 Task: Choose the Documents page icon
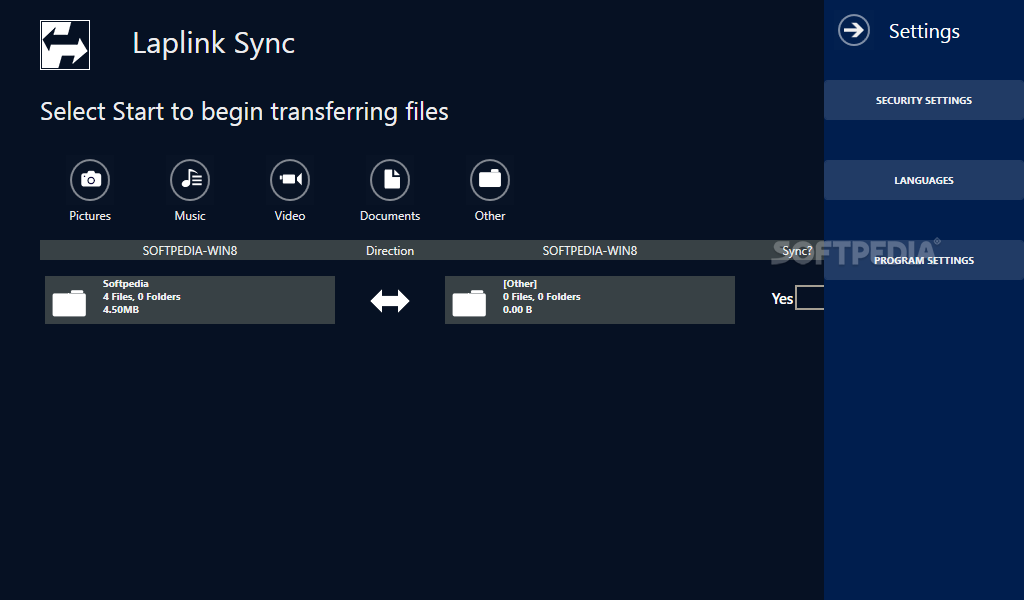pos(390,180)
